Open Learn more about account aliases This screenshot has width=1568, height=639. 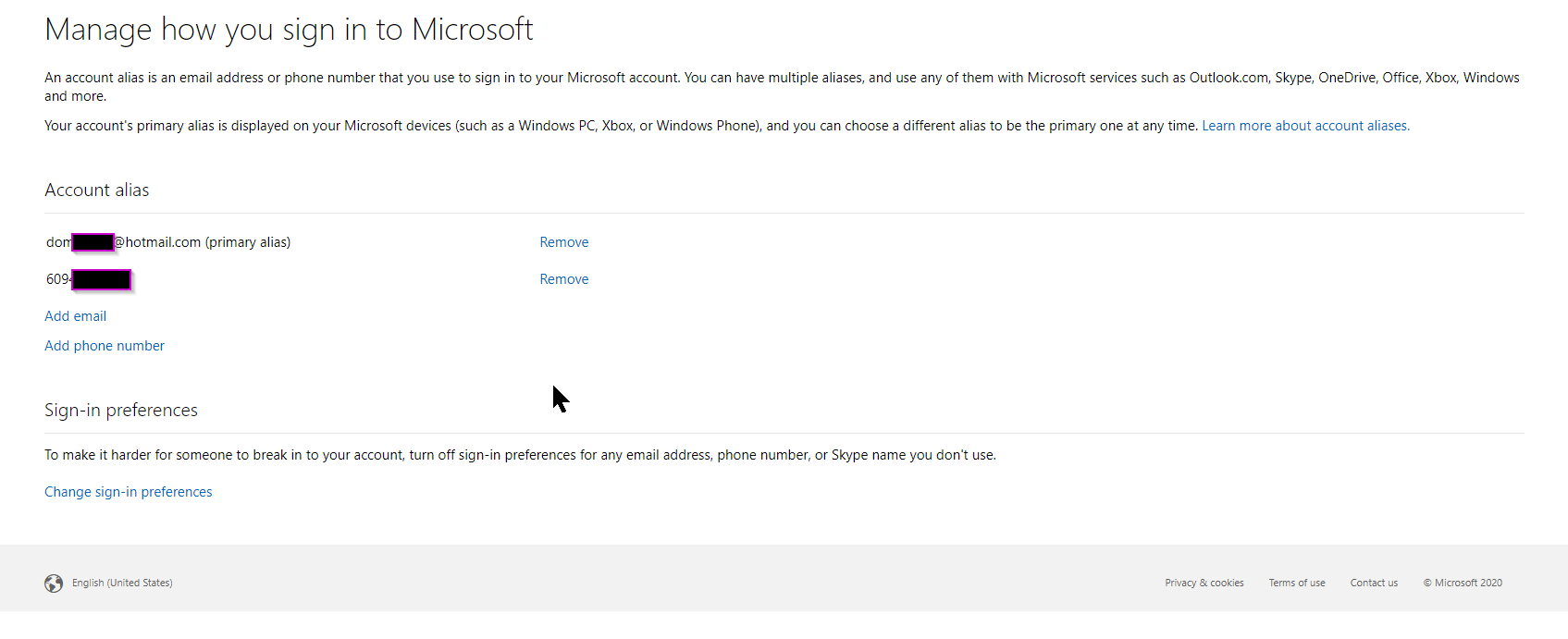(x=1305, y=126)
